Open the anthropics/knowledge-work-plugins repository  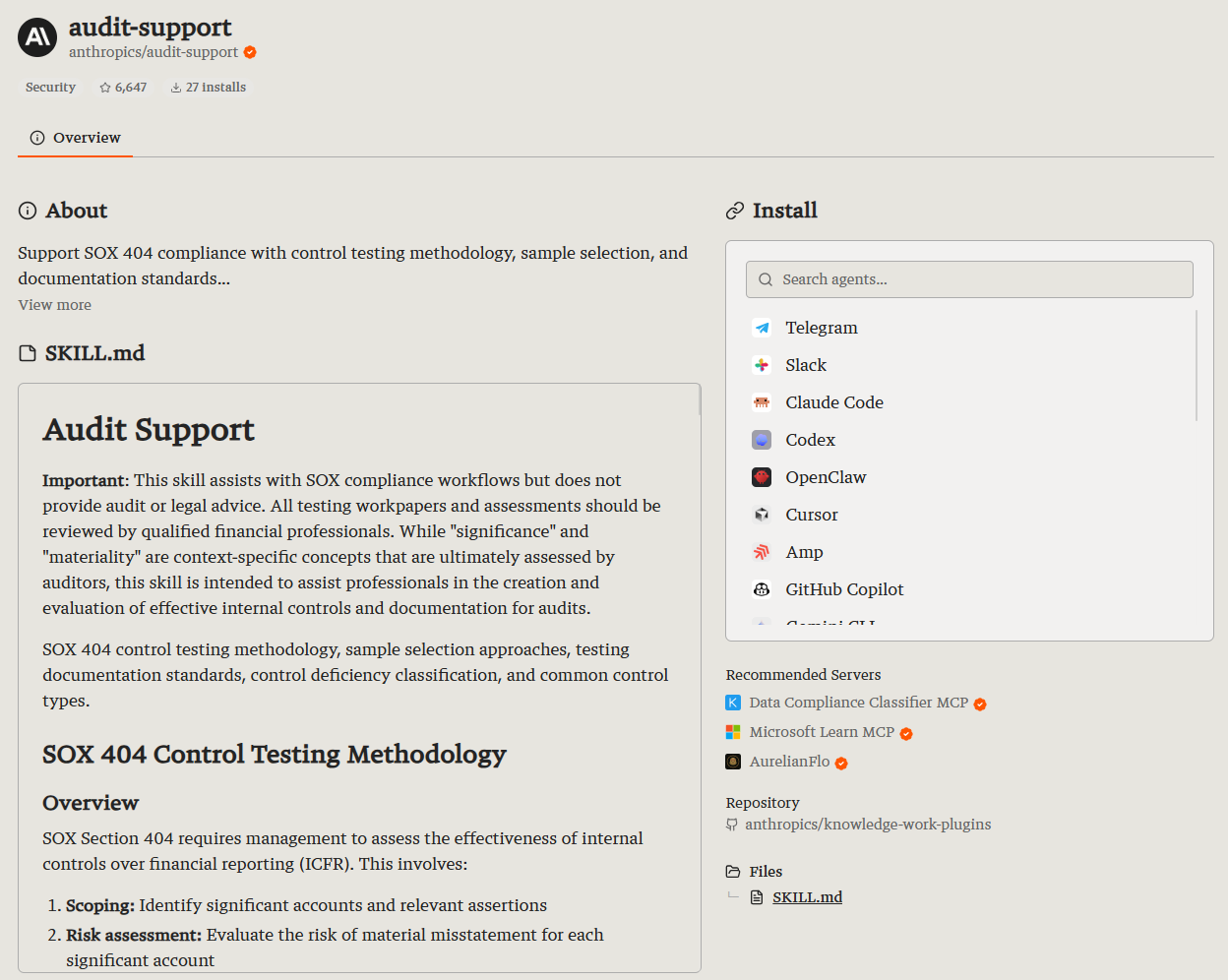[x=868, y=825]
